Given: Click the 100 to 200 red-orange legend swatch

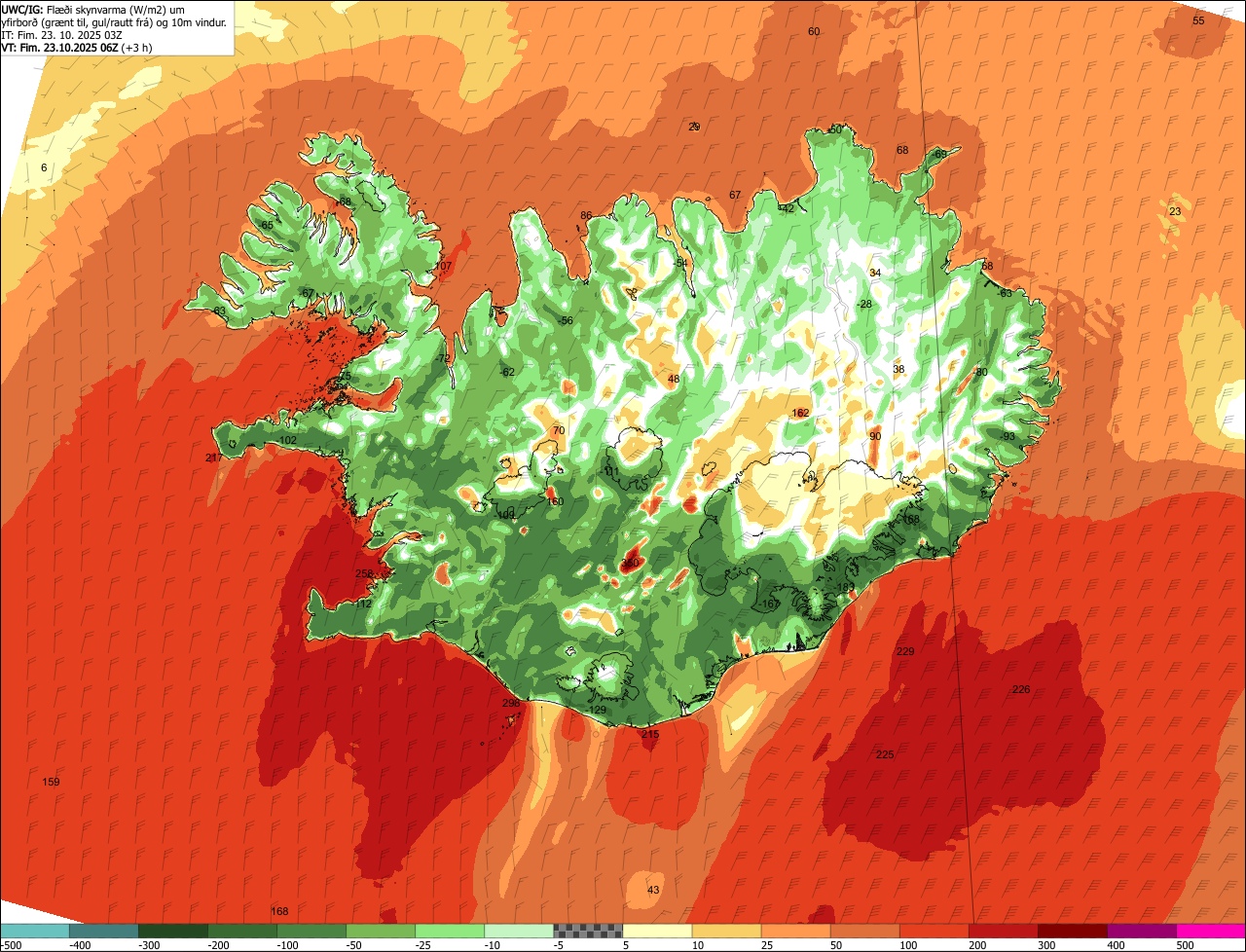Looking at the screenshot, I should point(934,931).
